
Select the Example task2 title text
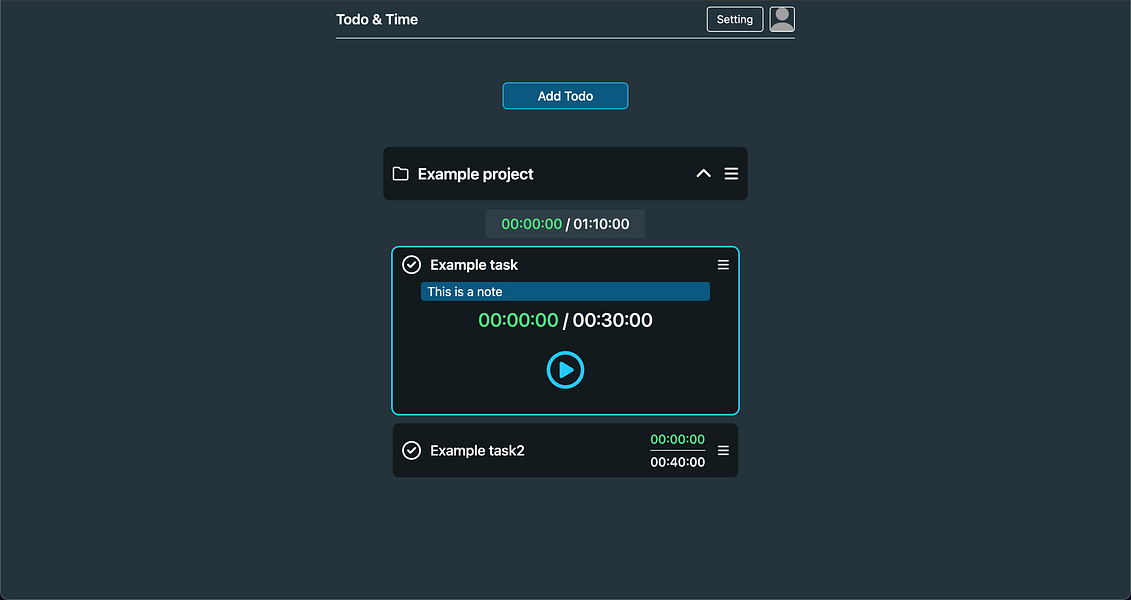[478, 451]
